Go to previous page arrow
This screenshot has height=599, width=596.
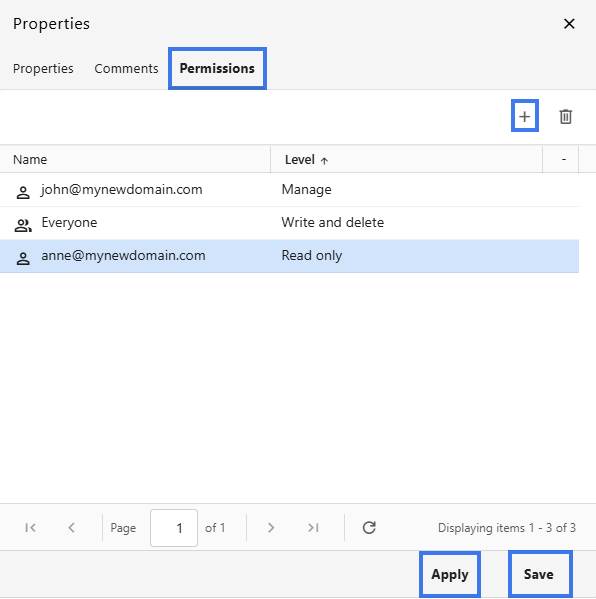71,528
